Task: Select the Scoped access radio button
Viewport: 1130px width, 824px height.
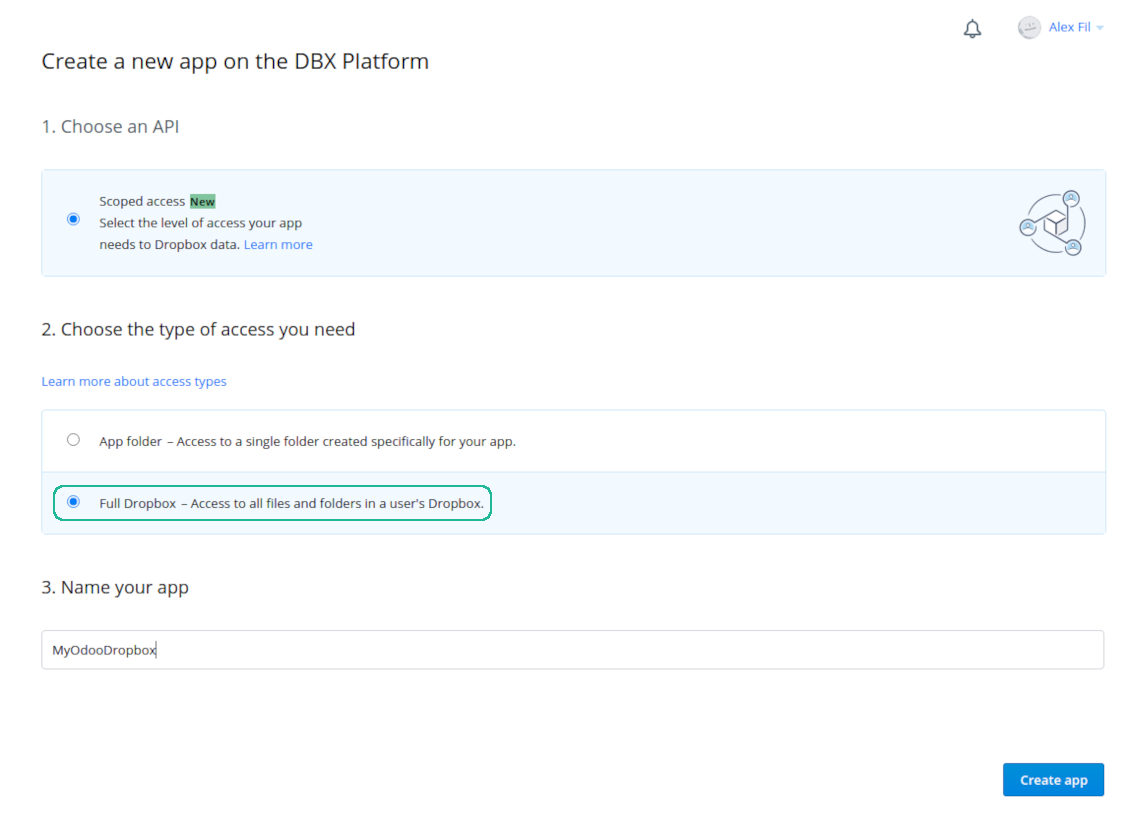Action: [73, 219]
